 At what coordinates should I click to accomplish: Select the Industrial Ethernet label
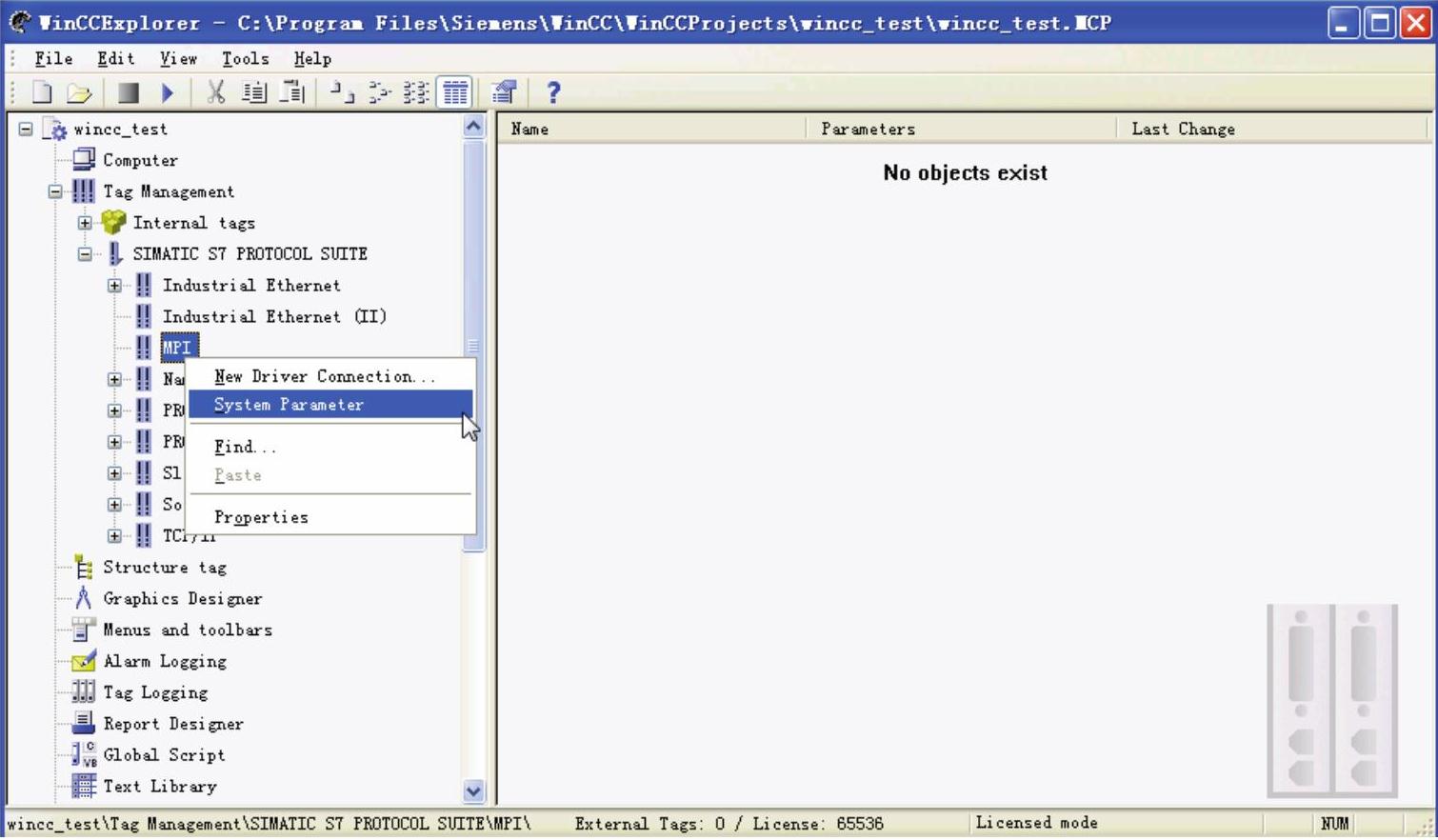[251, 286]
